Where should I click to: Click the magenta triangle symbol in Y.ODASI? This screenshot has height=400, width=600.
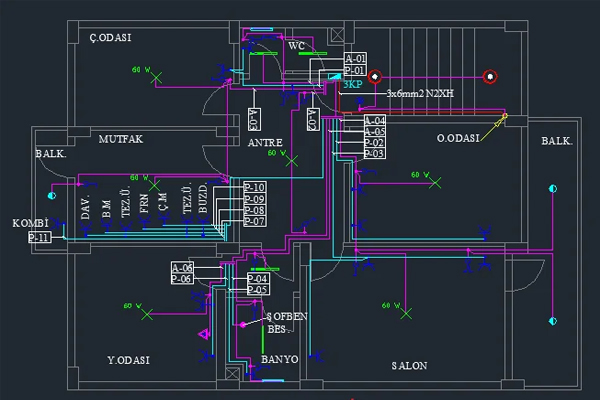click(204, 334)
